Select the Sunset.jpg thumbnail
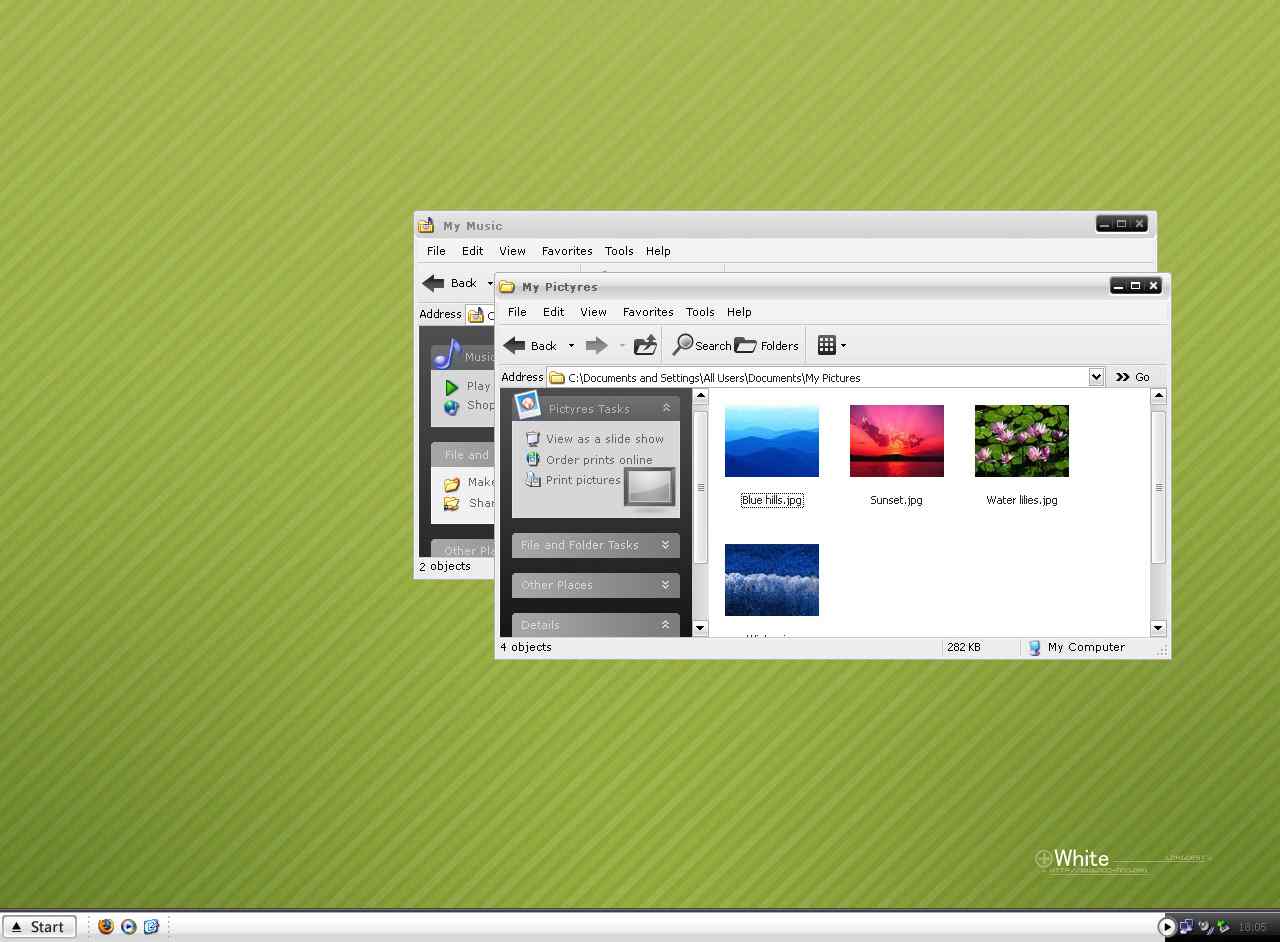The image size is (1280, 942). (897, 441)
